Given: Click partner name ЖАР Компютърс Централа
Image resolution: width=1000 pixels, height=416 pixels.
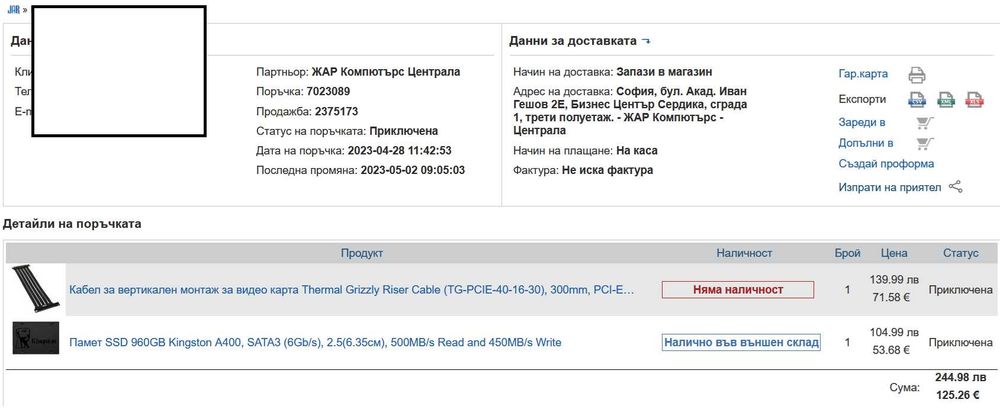Looking at the screenshot, I should (386, 72).
